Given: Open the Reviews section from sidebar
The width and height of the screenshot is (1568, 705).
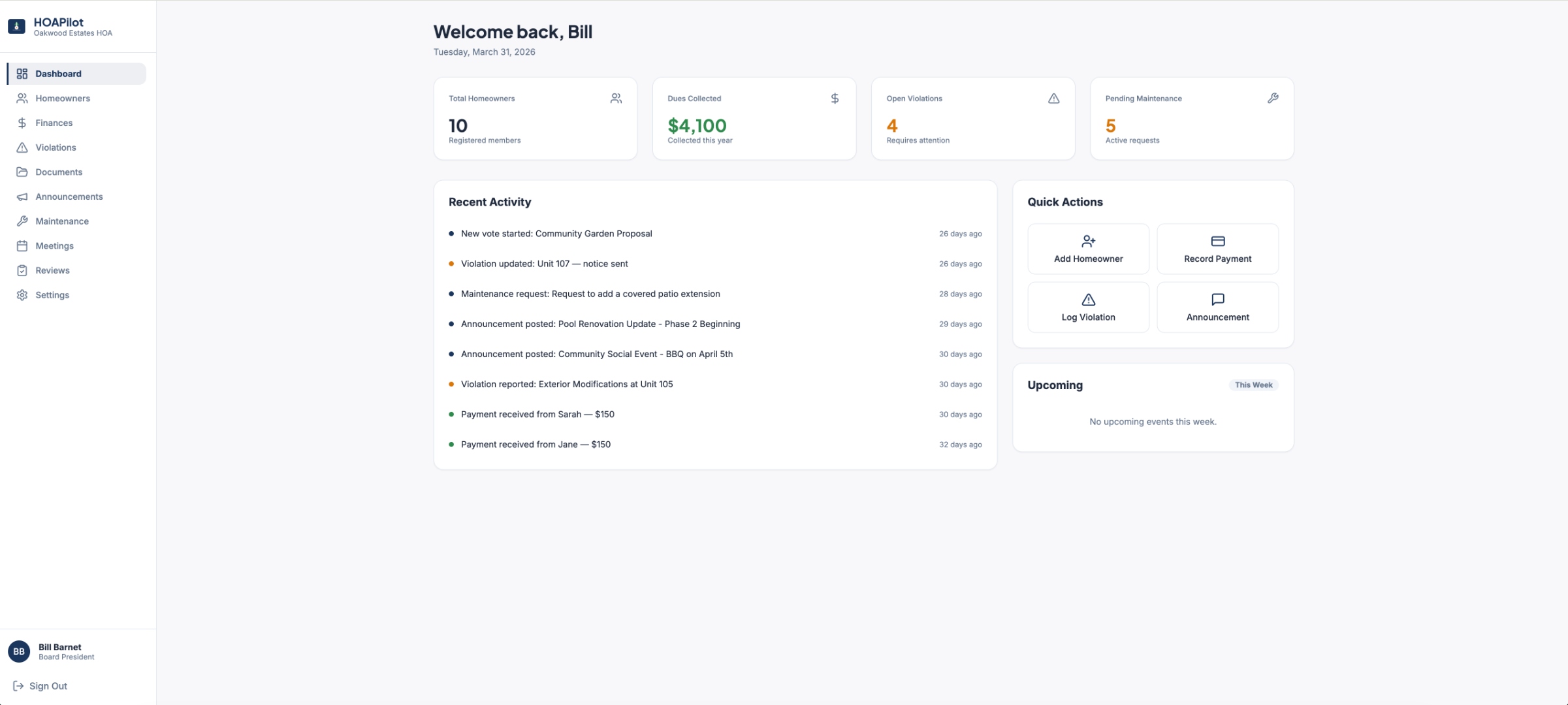Looking at the screenshot, I should tap(52, 270).
